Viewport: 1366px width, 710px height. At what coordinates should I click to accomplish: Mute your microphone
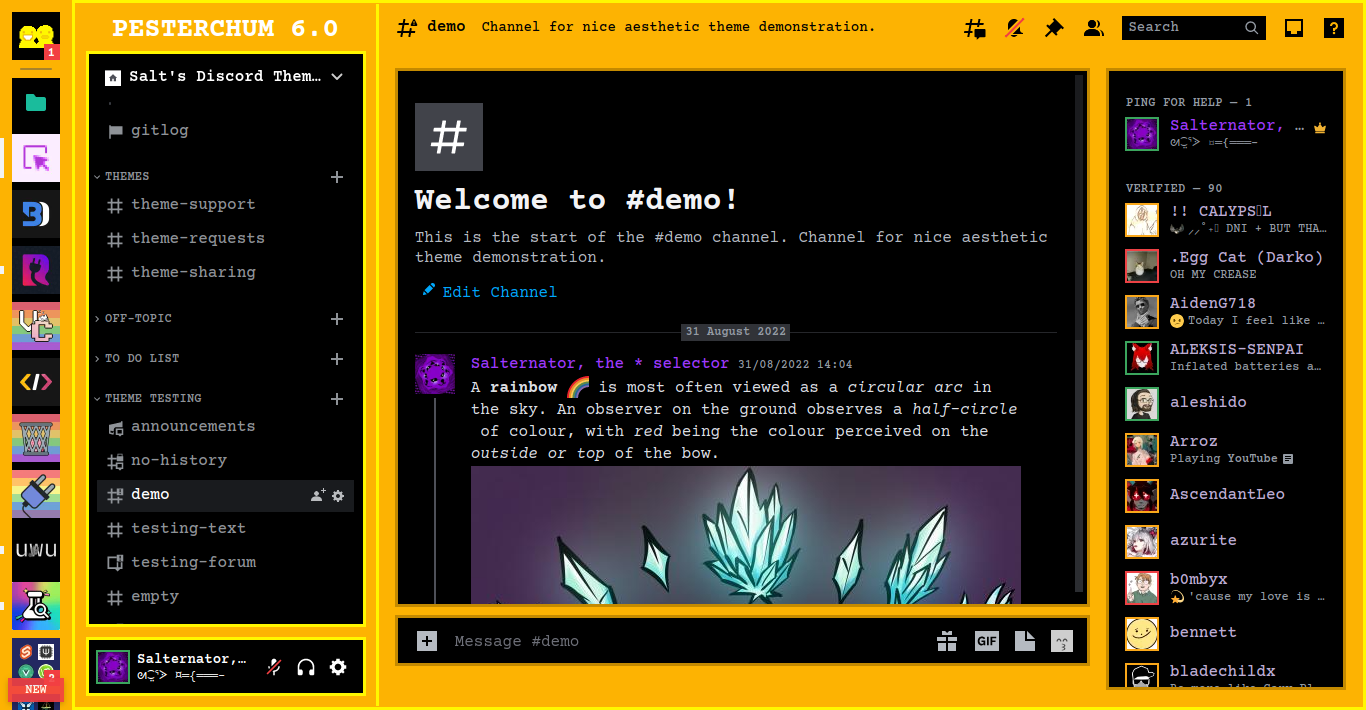pos(273,666)
